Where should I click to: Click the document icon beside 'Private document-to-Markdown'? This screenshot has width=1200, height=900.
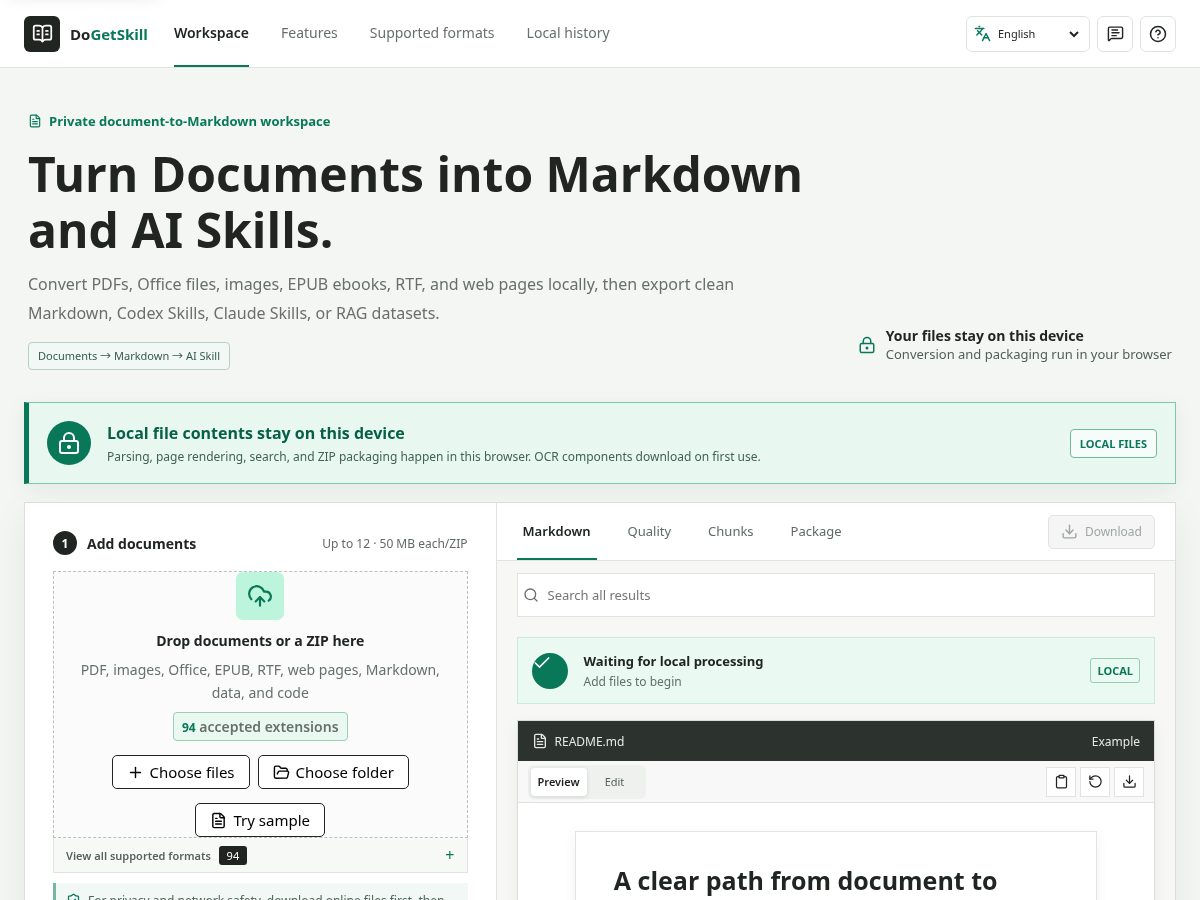pos(35,121)
